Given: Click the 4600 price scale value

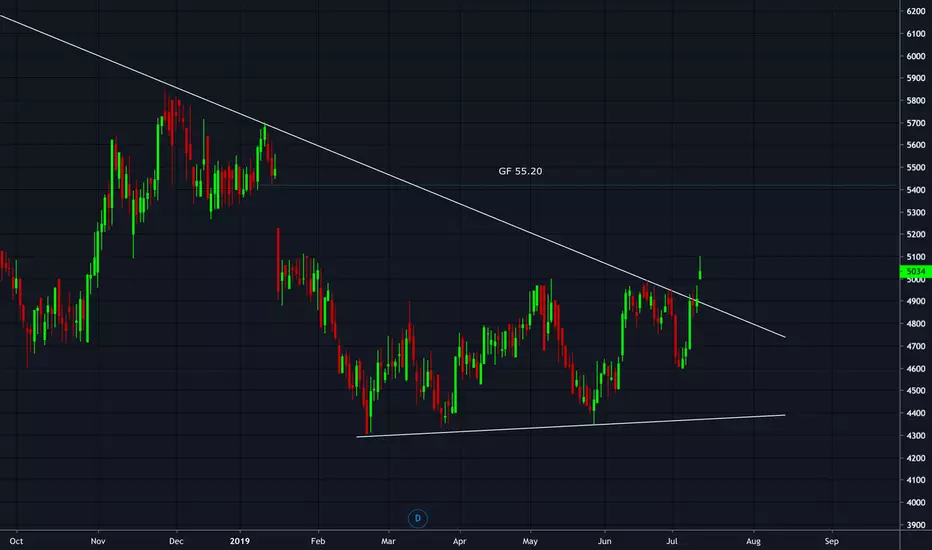Looking at the screenshot, I should click(x=916, y=369).
